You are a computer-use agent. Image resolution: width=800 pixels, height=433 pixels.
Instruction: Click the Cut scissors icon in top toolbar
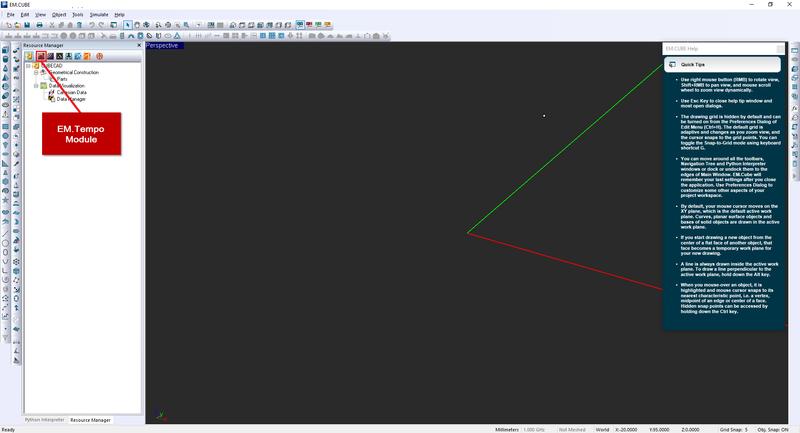tap(52, 25)
